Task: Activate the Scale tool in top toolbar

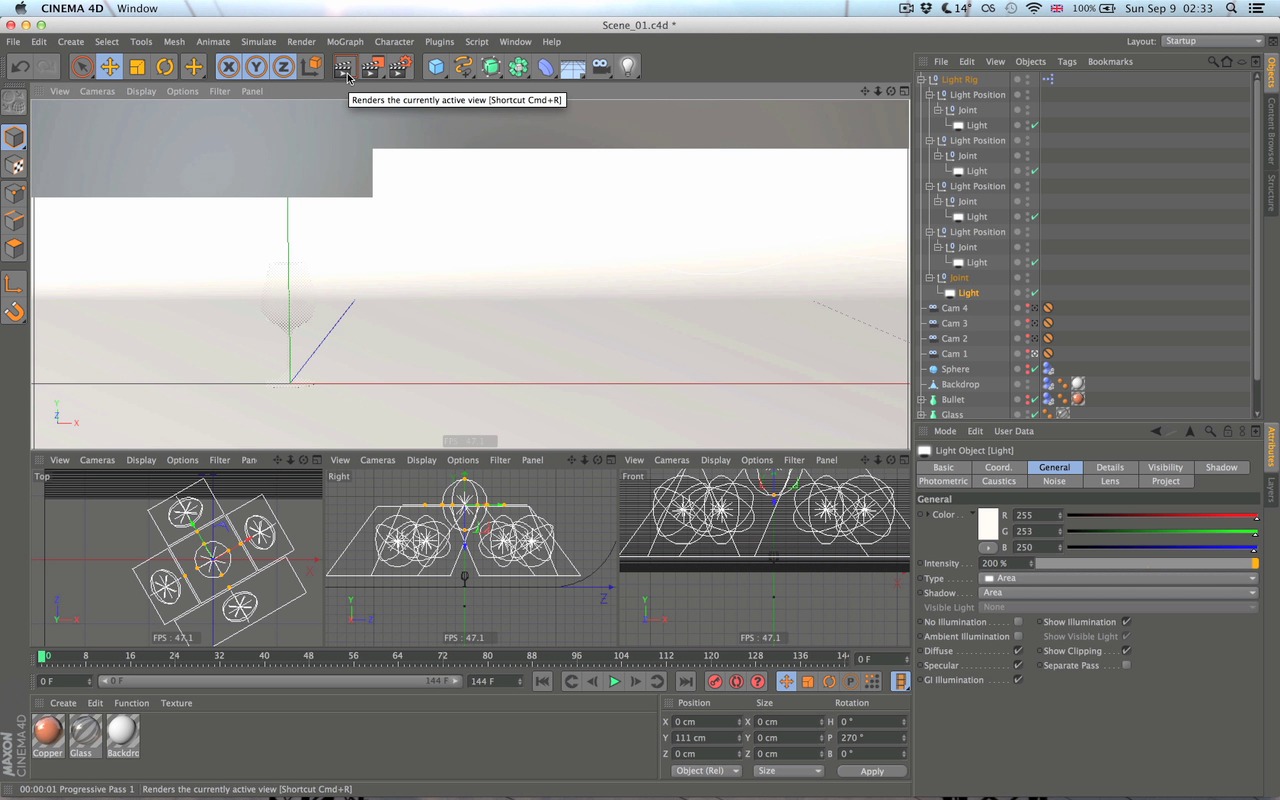Action: (x=137, y=67)
